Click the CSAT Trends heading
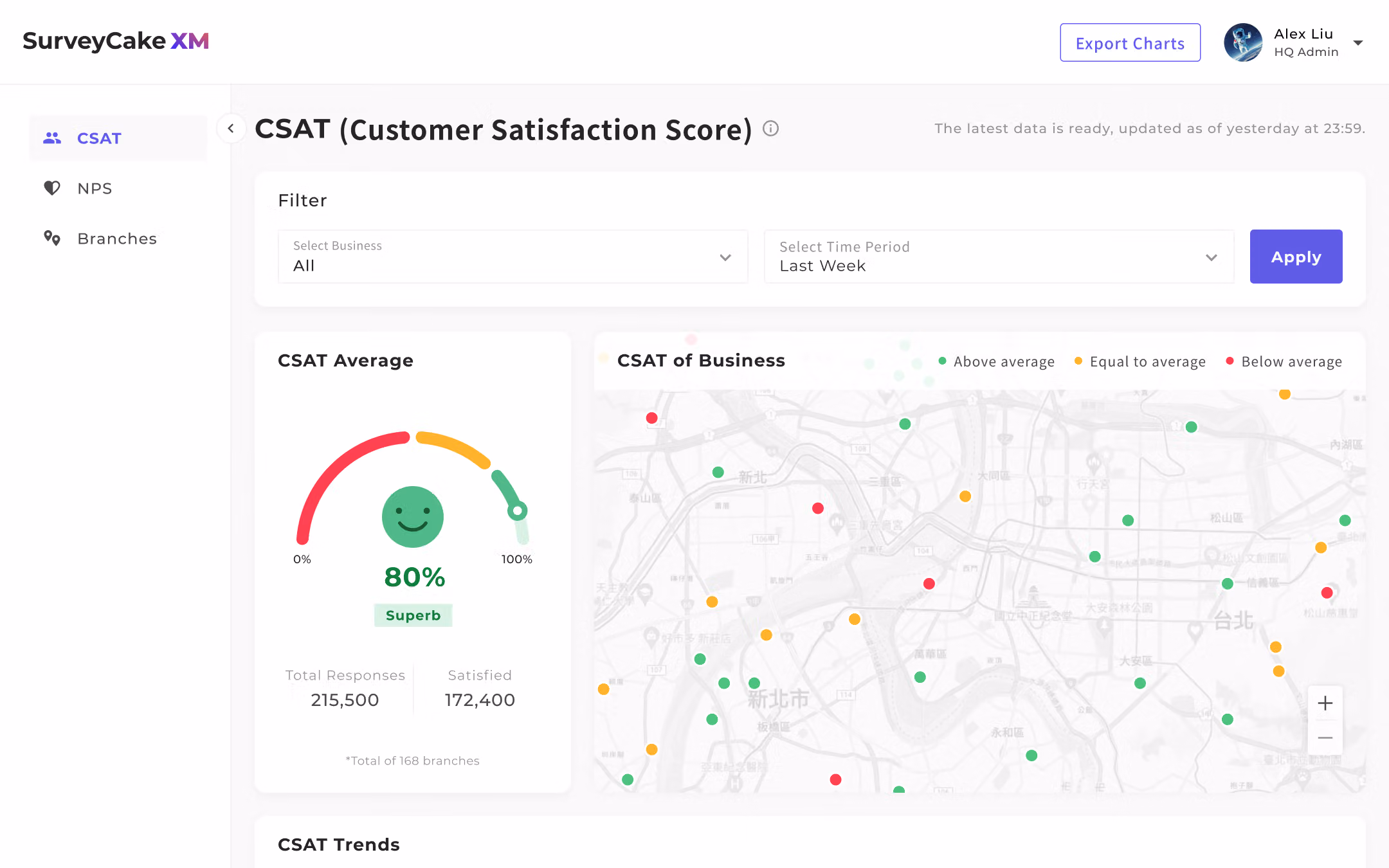 coord(339,844)
